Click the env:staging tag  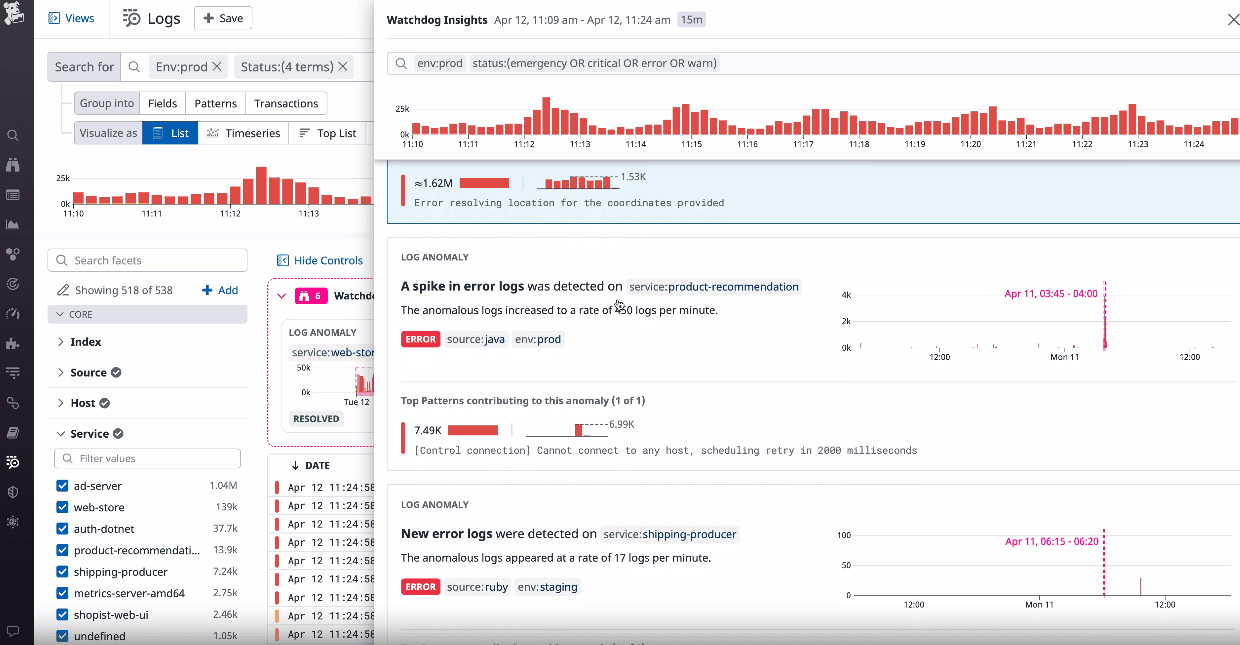[x=548, y=587]
